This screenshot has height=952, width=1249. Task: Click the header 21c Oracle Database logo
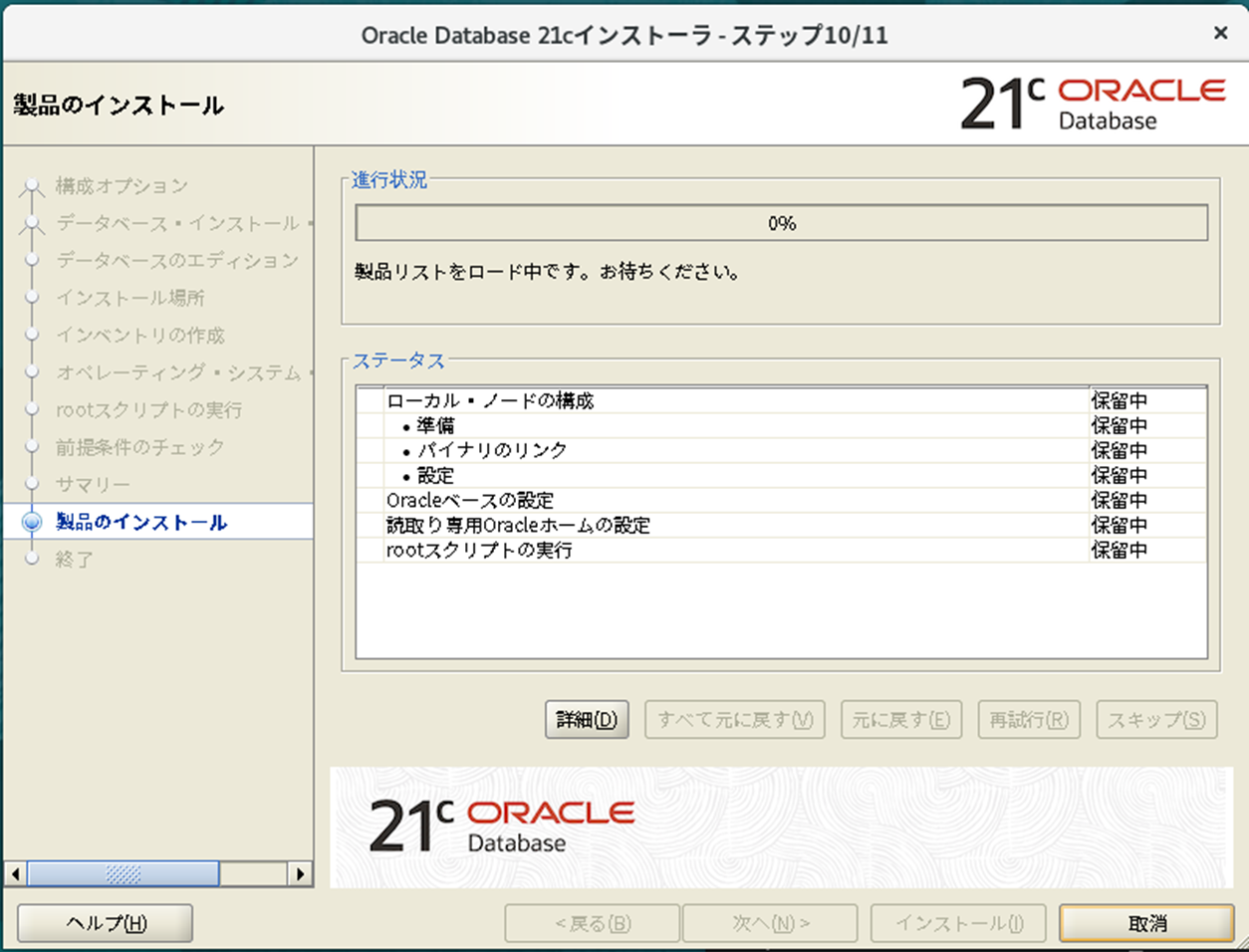1093,104
